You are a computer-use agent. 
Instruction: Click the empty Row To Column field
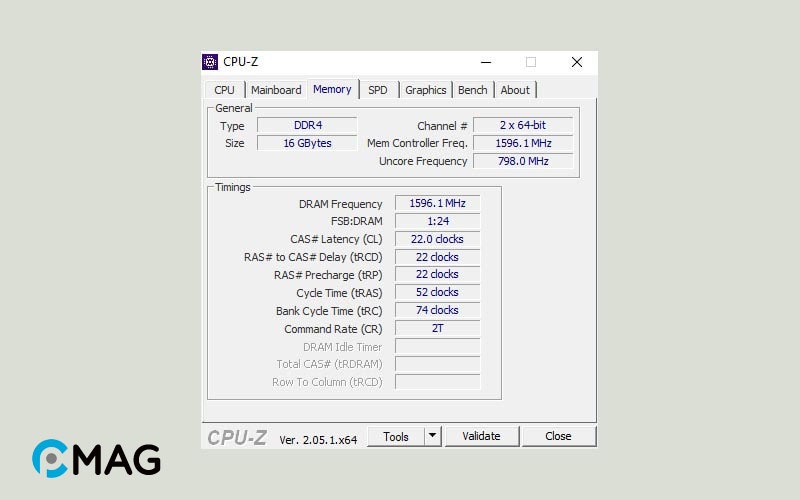point(437,382)
